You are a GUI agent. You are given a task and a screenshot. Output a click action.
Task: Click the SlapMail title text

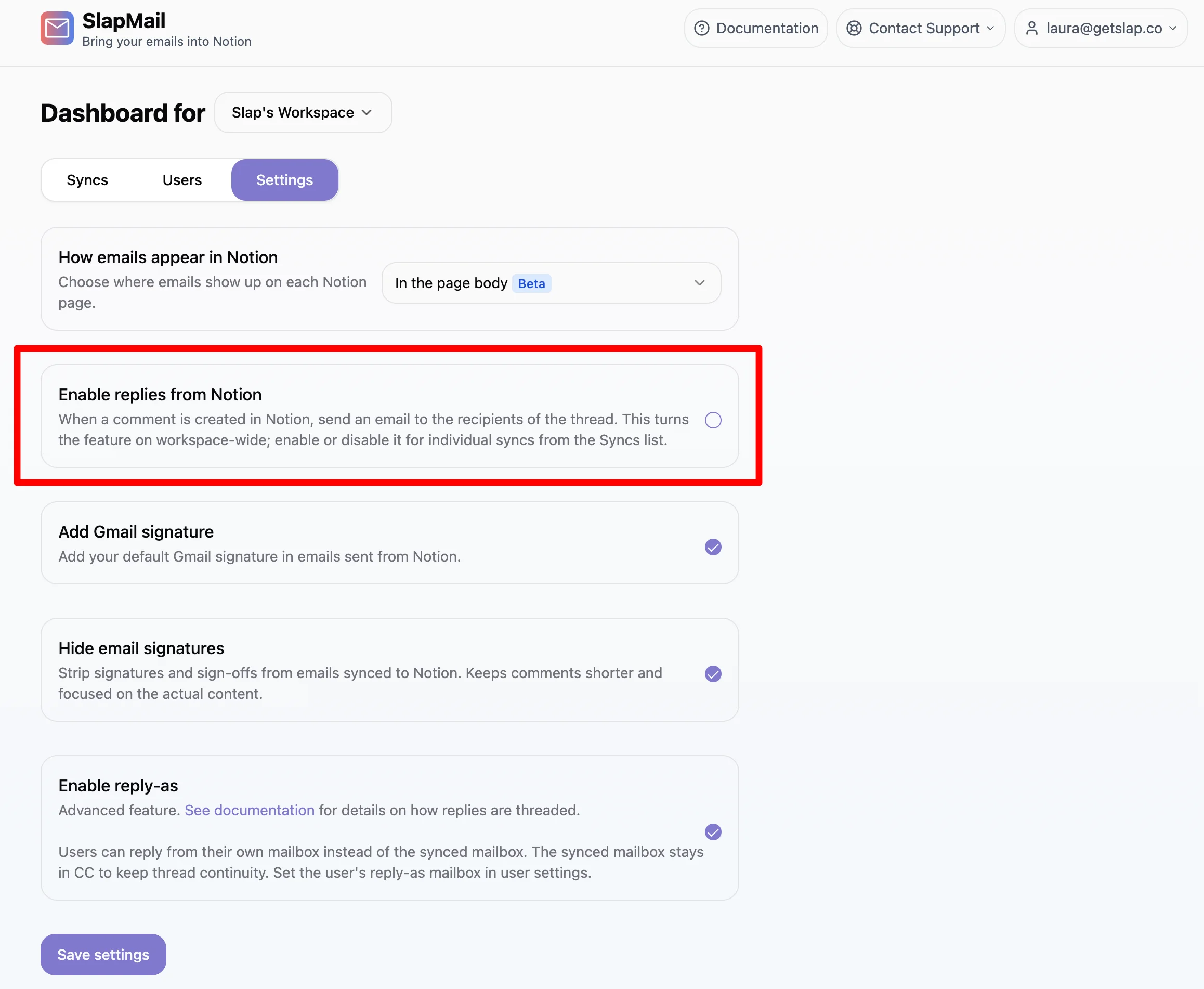click(x=124, y=21)
